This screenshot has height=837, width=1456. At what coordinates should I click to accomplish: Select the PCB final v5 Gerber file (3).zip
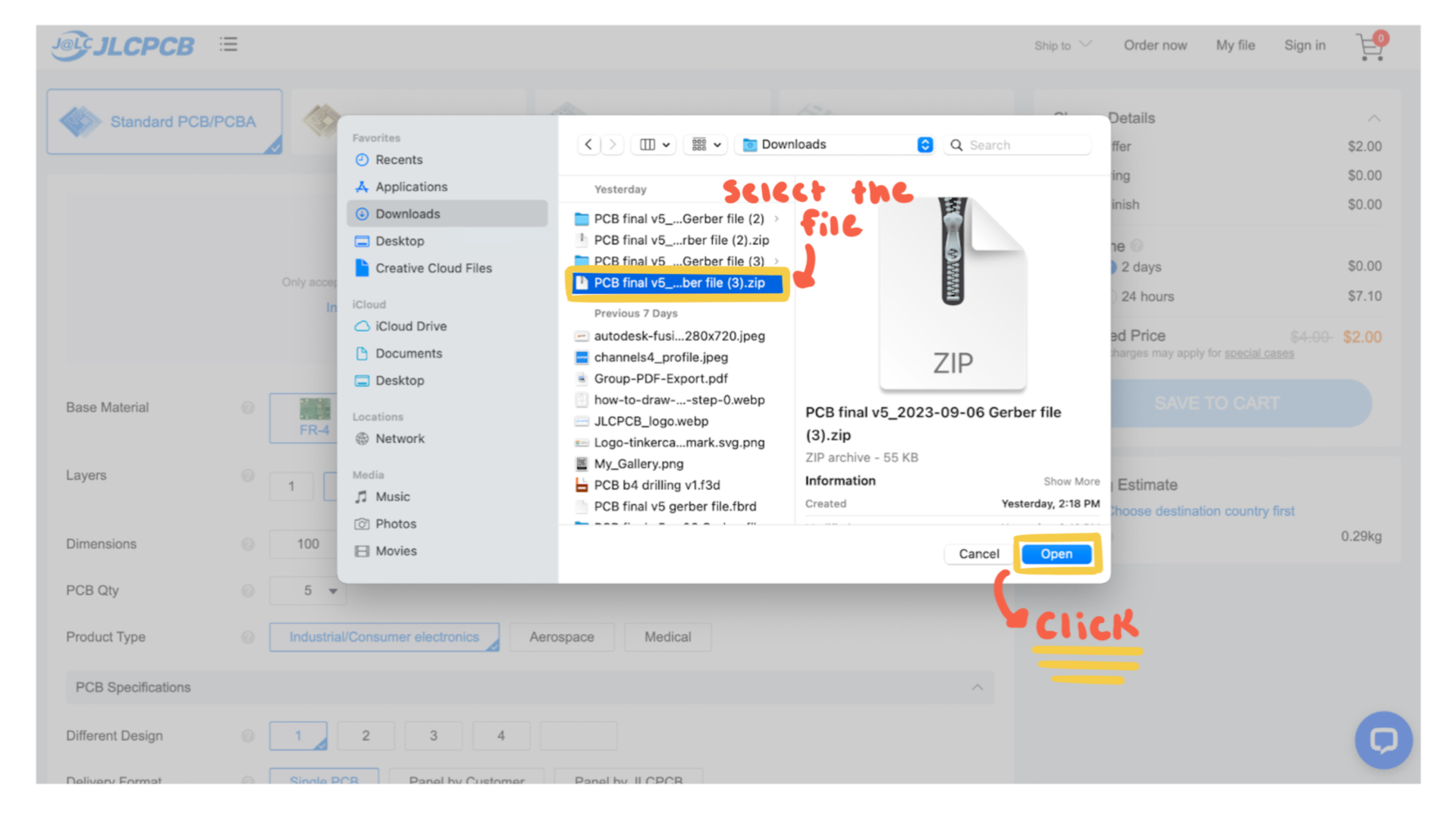(x=678, y=283)
